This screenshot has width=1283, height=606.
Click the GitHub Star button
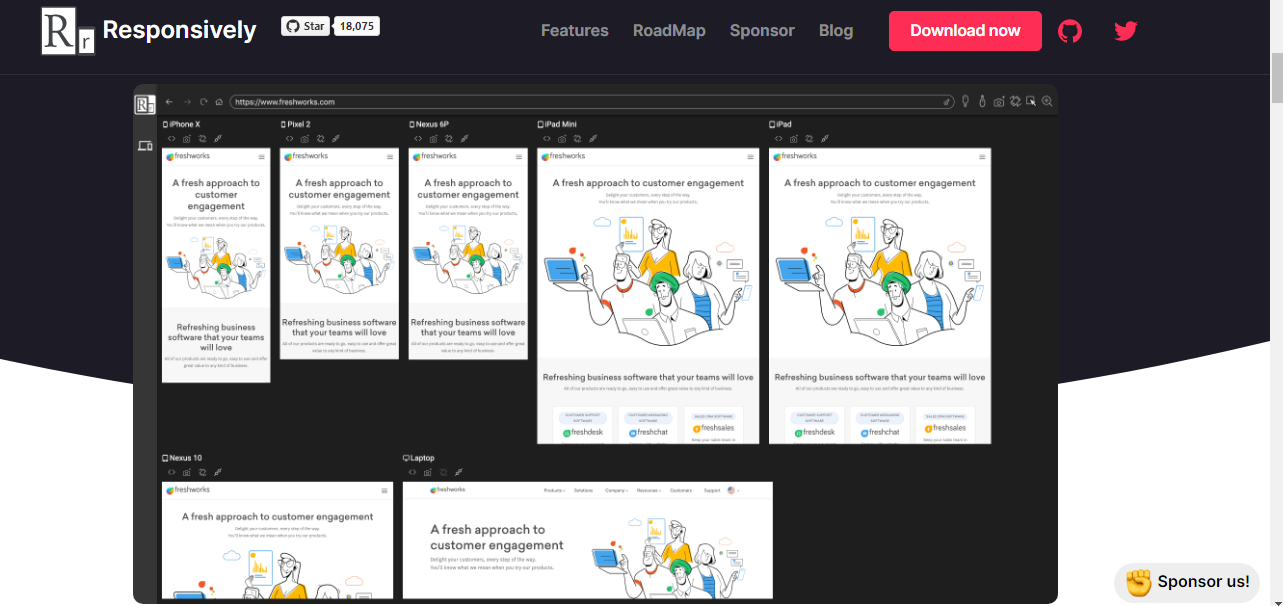tap(306, 26)
